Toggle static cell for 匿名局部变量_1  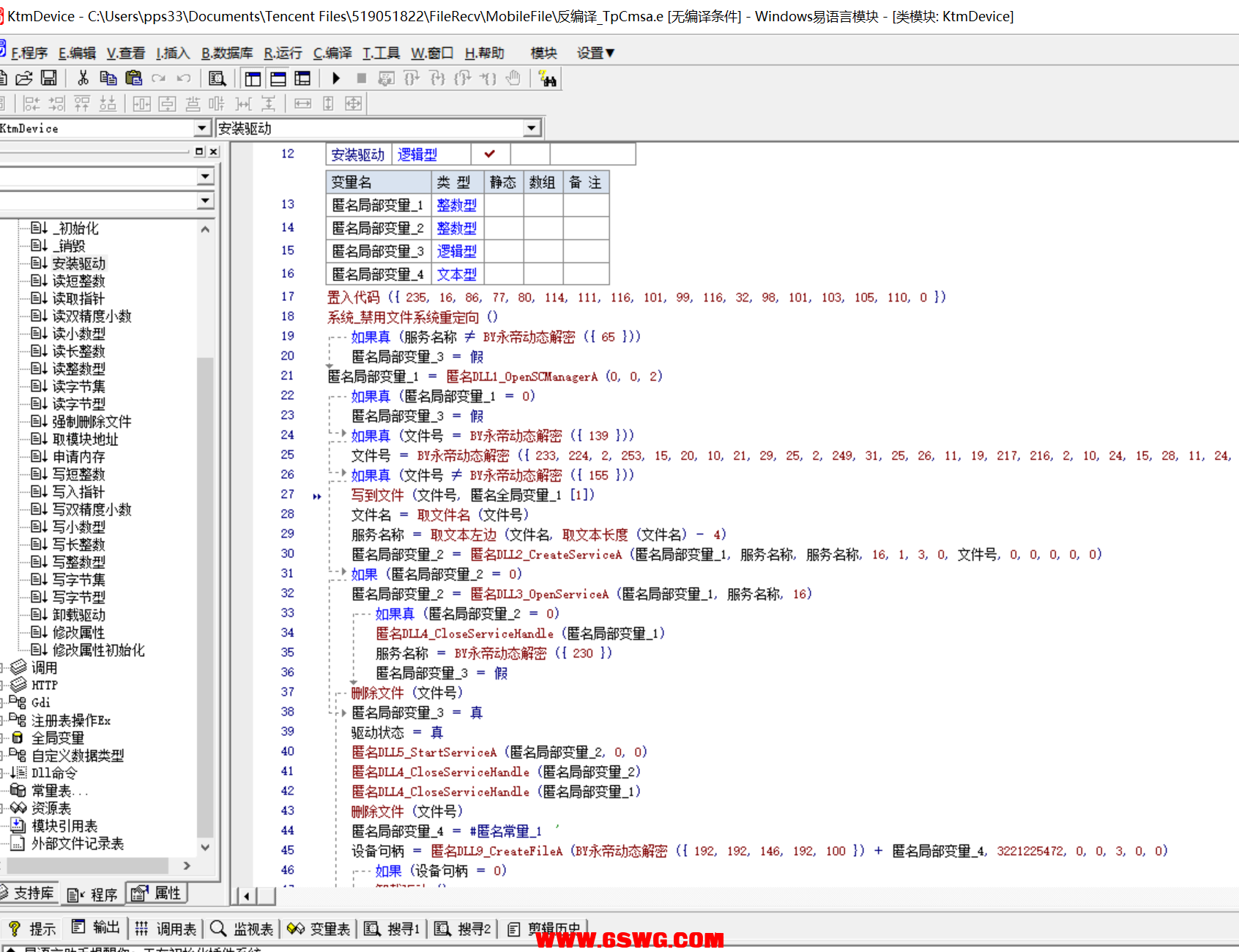pos(503,205)
